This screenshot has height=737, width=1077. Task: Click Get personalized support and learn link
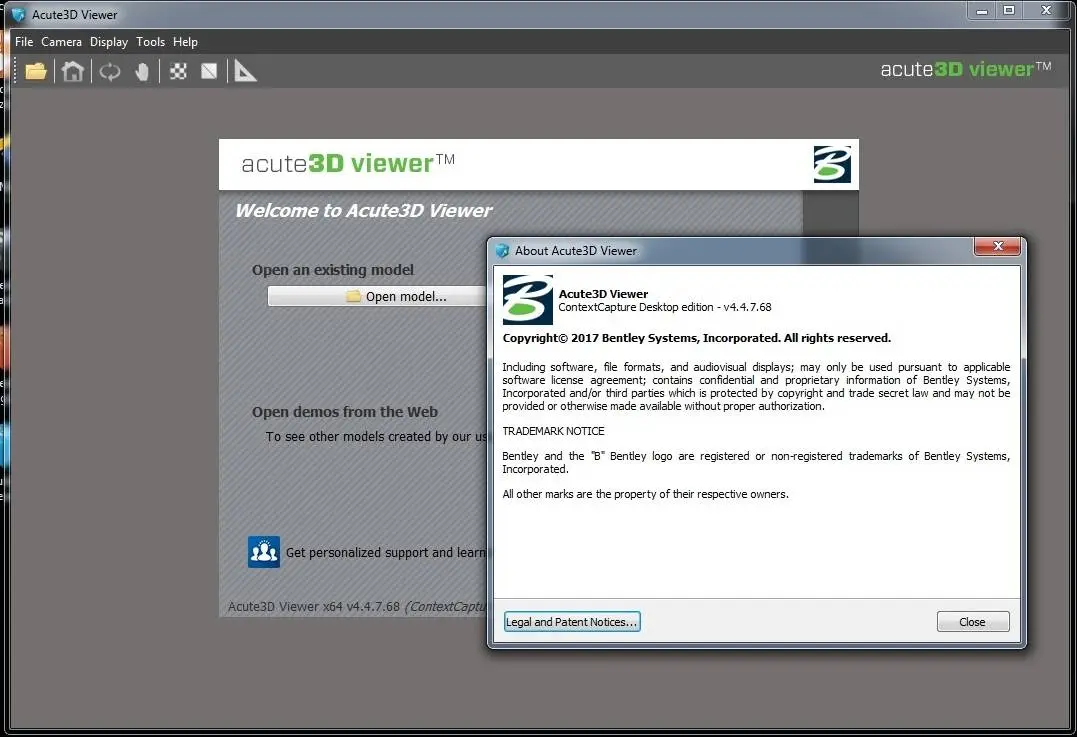(x=385, y=552)
